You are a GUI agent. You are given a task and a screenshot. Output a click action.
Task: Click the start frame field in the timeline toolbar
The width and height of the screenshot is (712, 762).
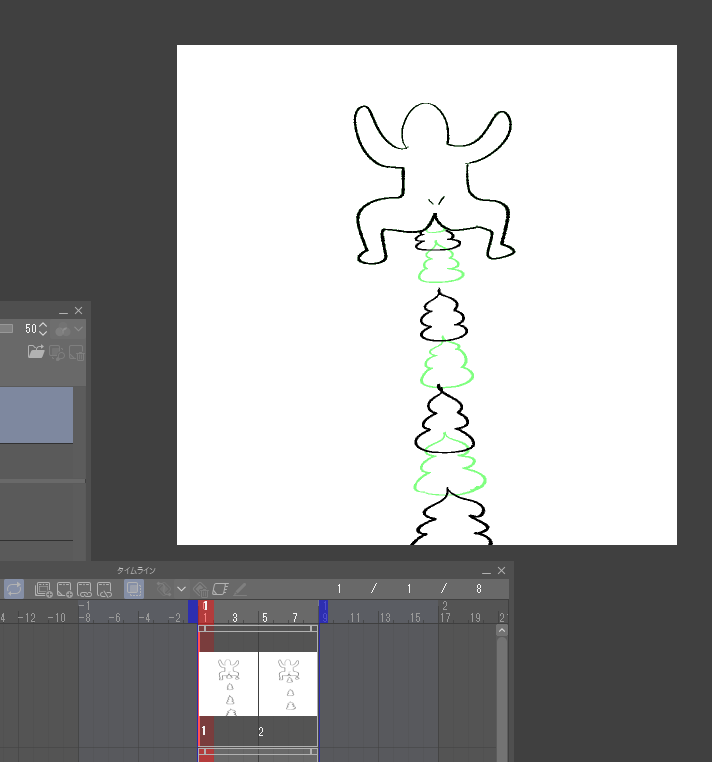(x=409, y=589)
